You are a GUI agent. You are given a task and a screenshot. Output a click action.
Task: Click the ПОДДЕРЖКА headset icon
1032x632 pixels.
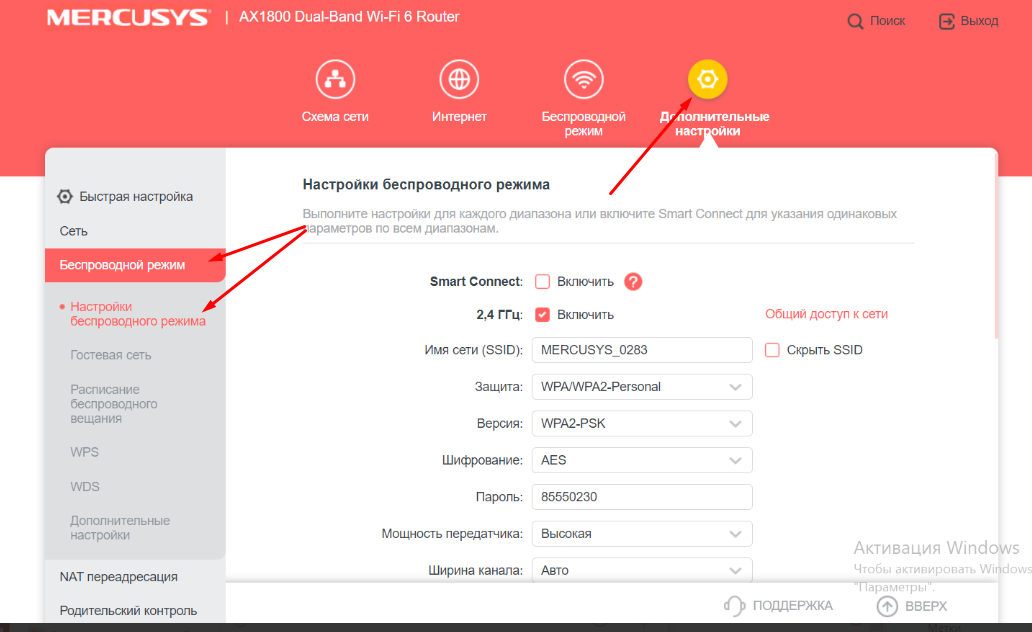(735, 605)
